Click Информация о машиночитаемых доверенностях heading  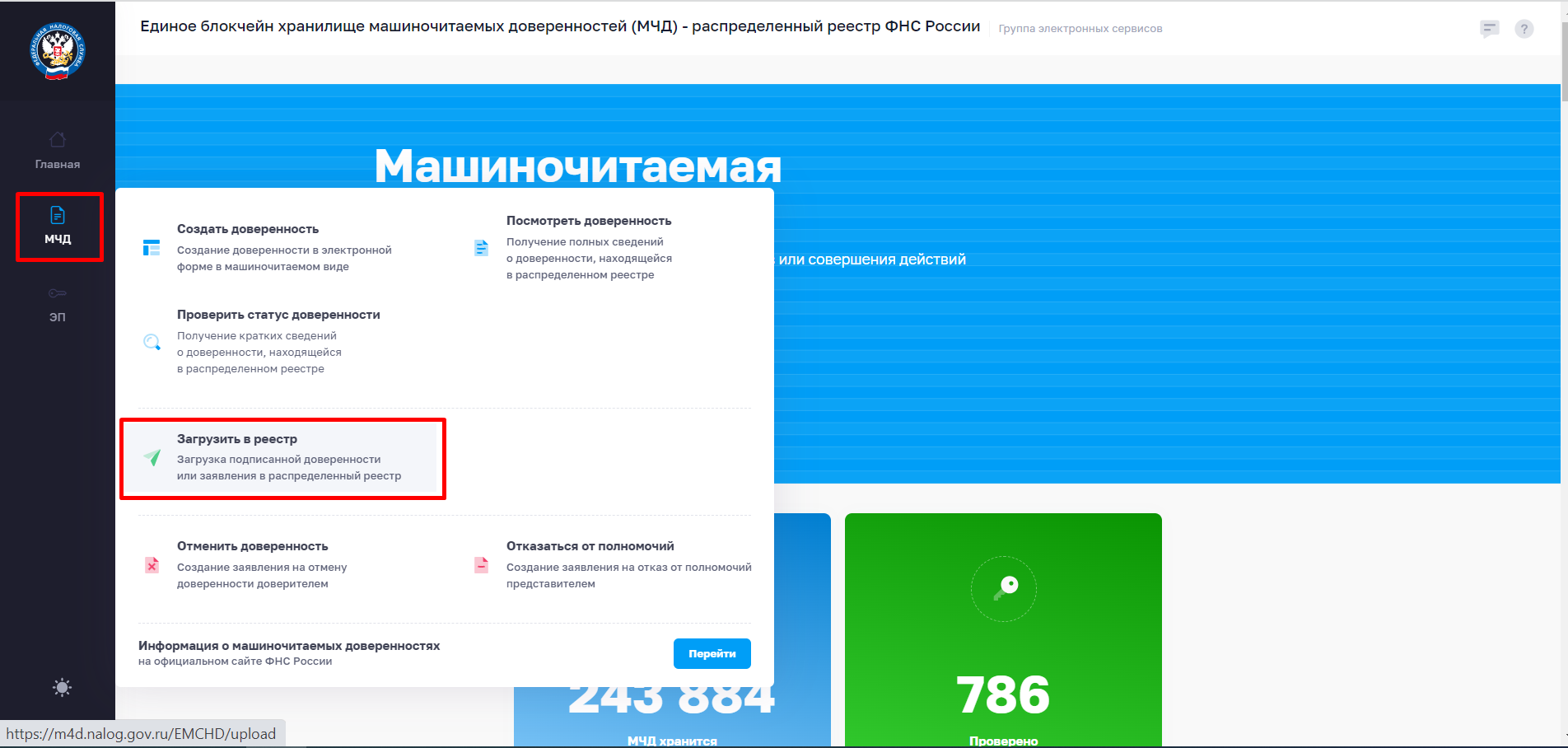coord(289,646)
